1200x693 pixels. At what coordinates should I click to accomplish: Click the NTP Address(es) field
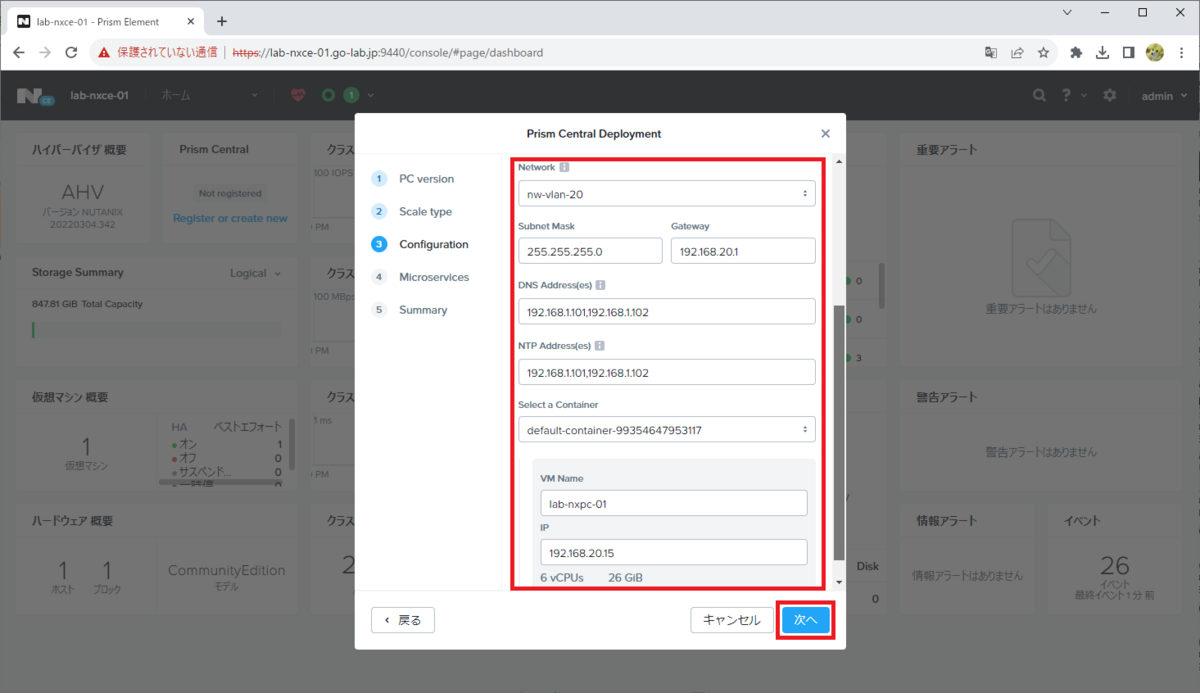(667, 372)
